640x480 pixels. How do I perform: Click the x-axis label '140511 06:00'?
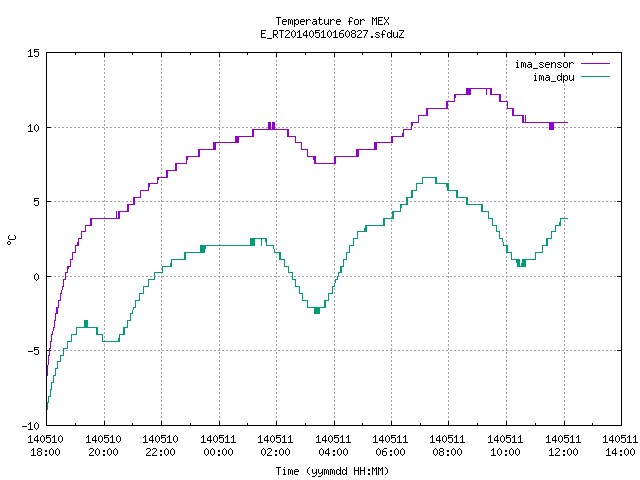tap(391, 446)
